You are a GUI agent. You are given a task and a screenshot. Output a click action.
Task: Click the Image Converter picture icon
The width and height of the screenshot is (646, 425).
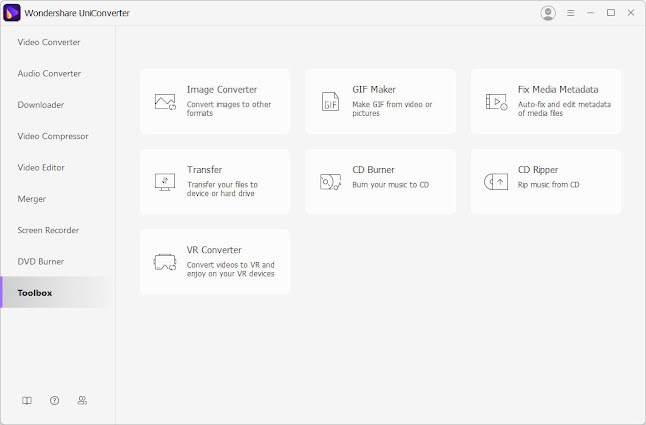[165, 102]
